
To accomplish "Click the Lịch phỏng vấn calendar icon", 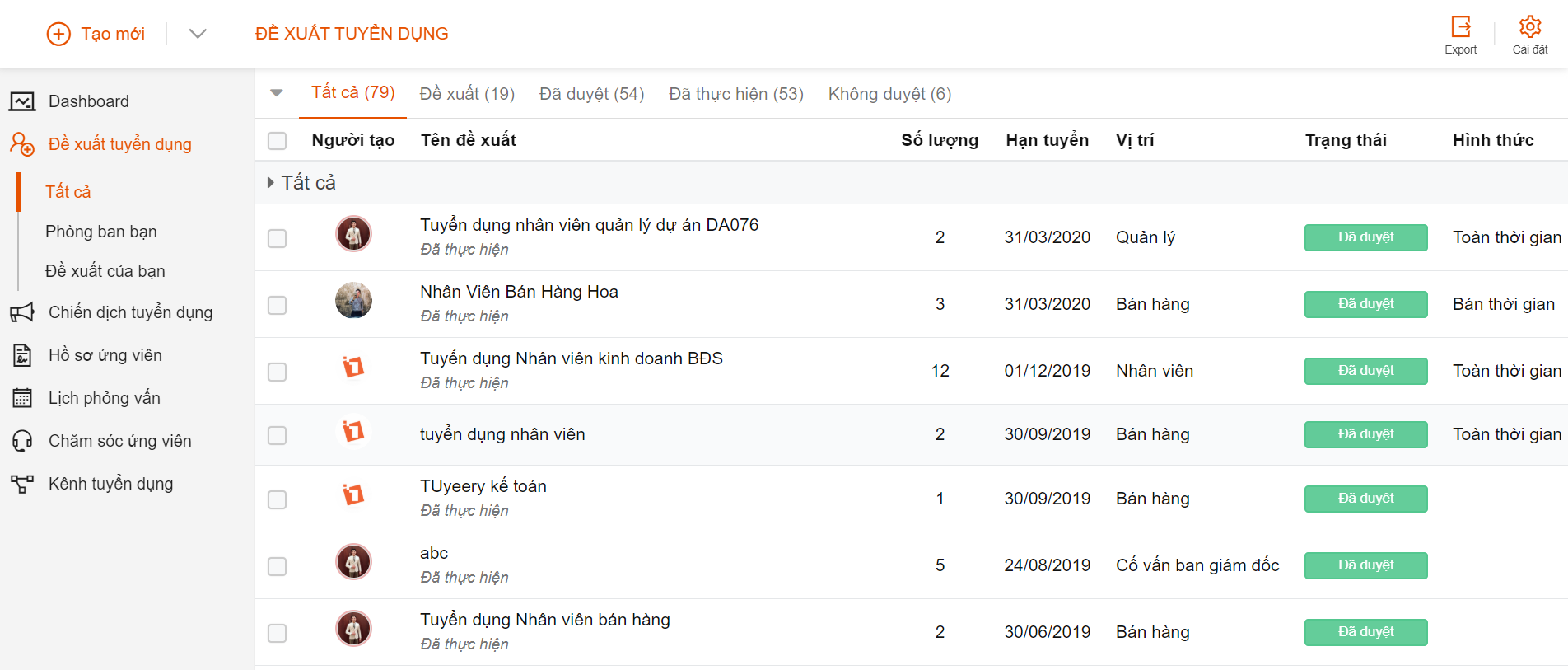I will pyautogui.click(x=22, y=398).
